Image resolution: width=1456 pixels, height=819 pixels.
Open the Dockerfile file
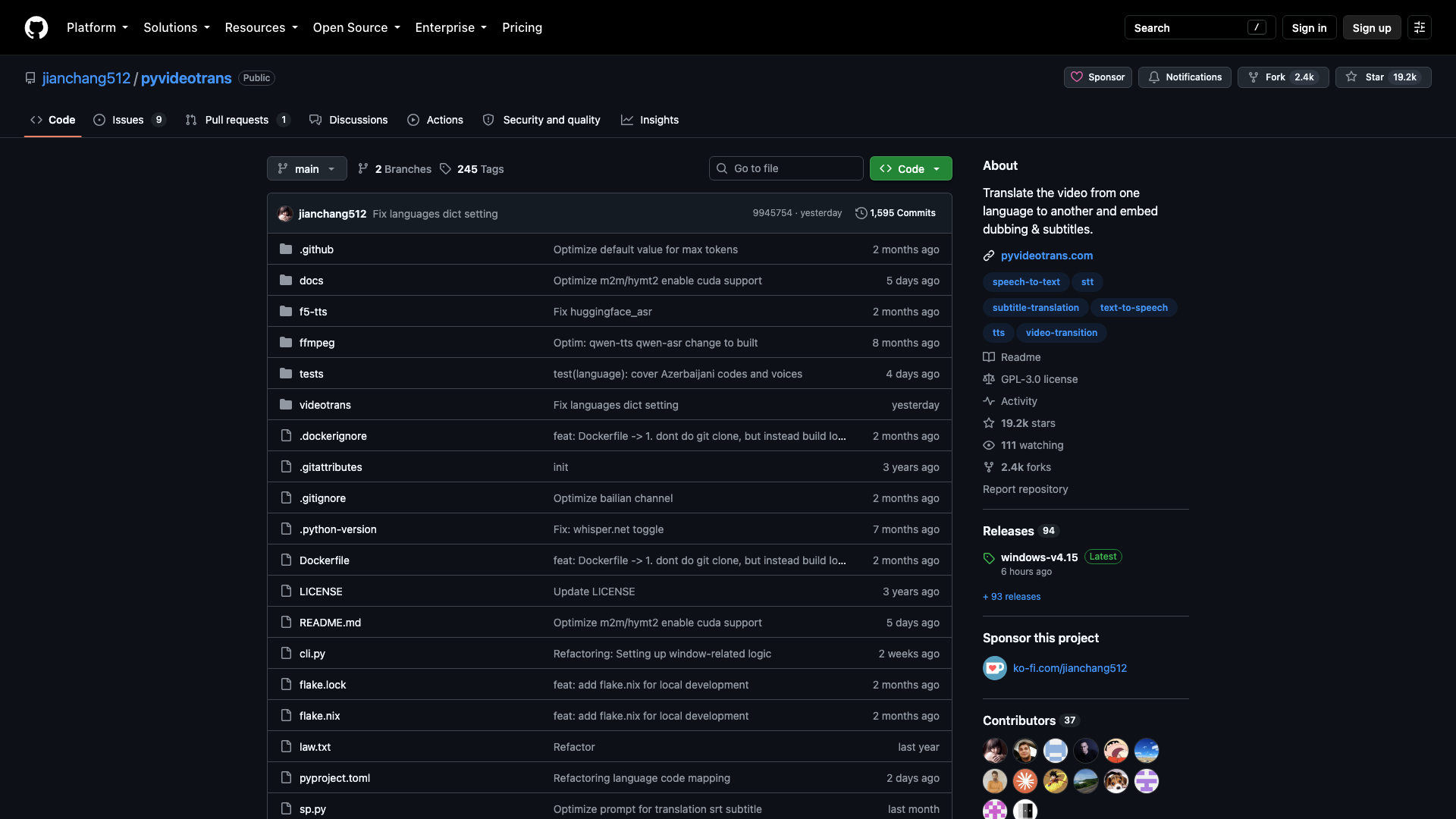(x=324, y=560)
